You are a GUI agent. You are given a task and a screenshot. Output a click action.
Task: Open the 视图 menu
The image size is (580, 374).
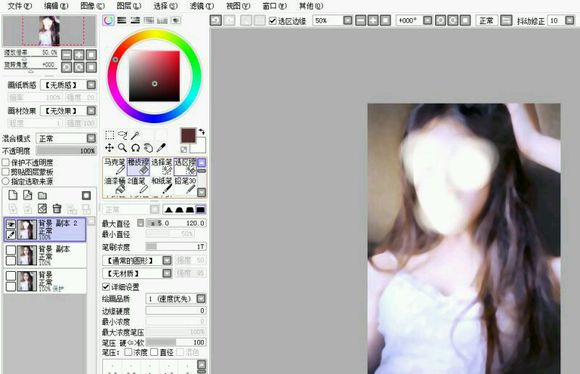click(x=238, y=6)
